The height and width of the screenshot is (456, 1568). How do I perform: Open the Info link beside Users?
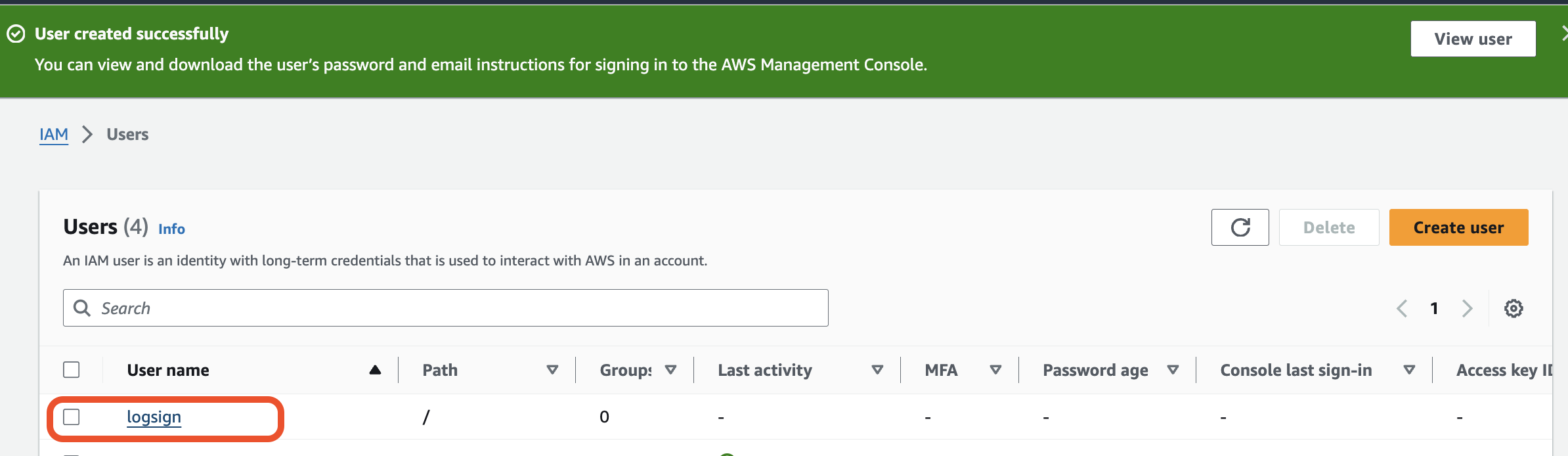pyautogui.click(x=171, y=229)
